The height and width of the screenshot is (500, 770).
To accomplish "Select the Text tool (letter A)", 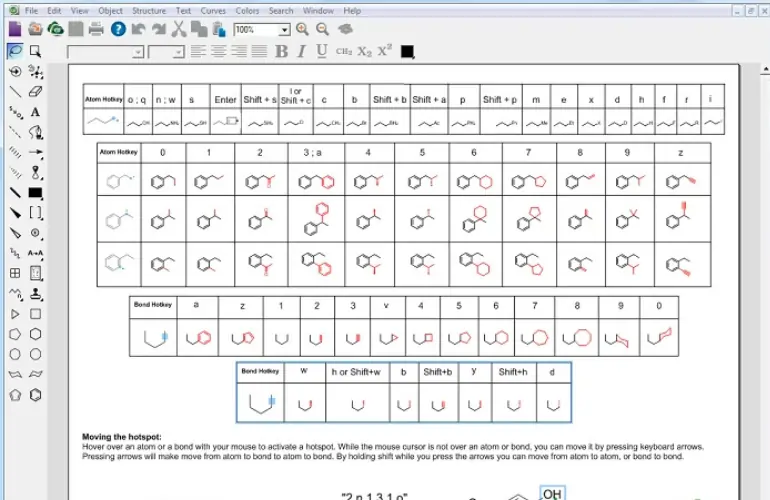I will click(35, 112).
